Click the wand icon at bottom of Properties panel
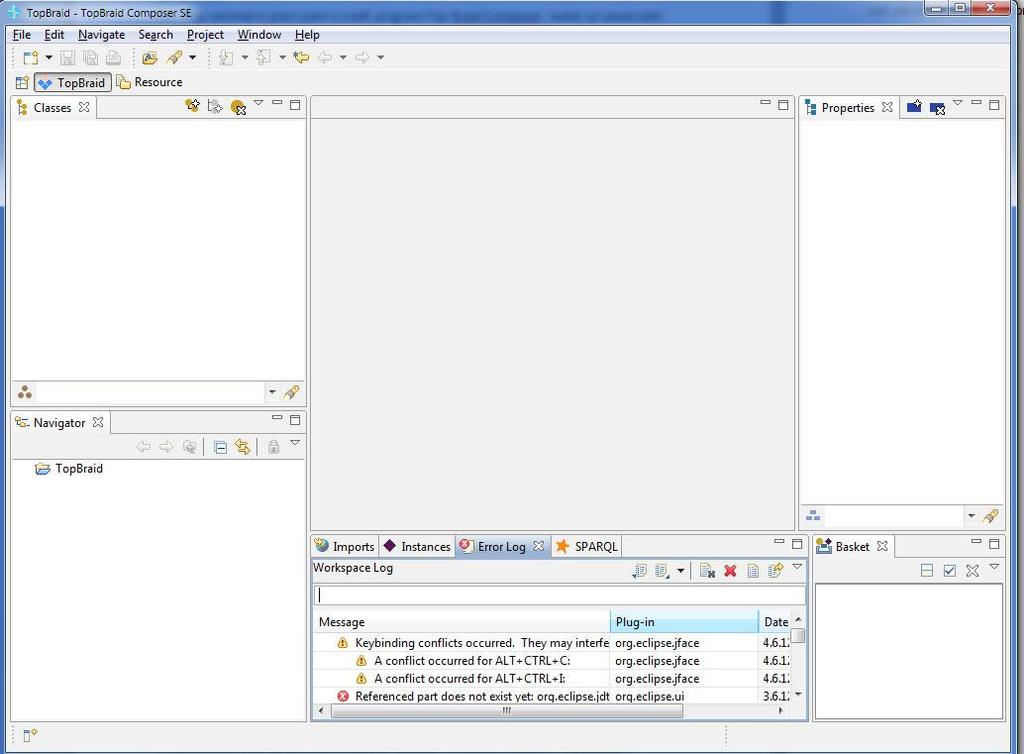 tap(991, 516)
